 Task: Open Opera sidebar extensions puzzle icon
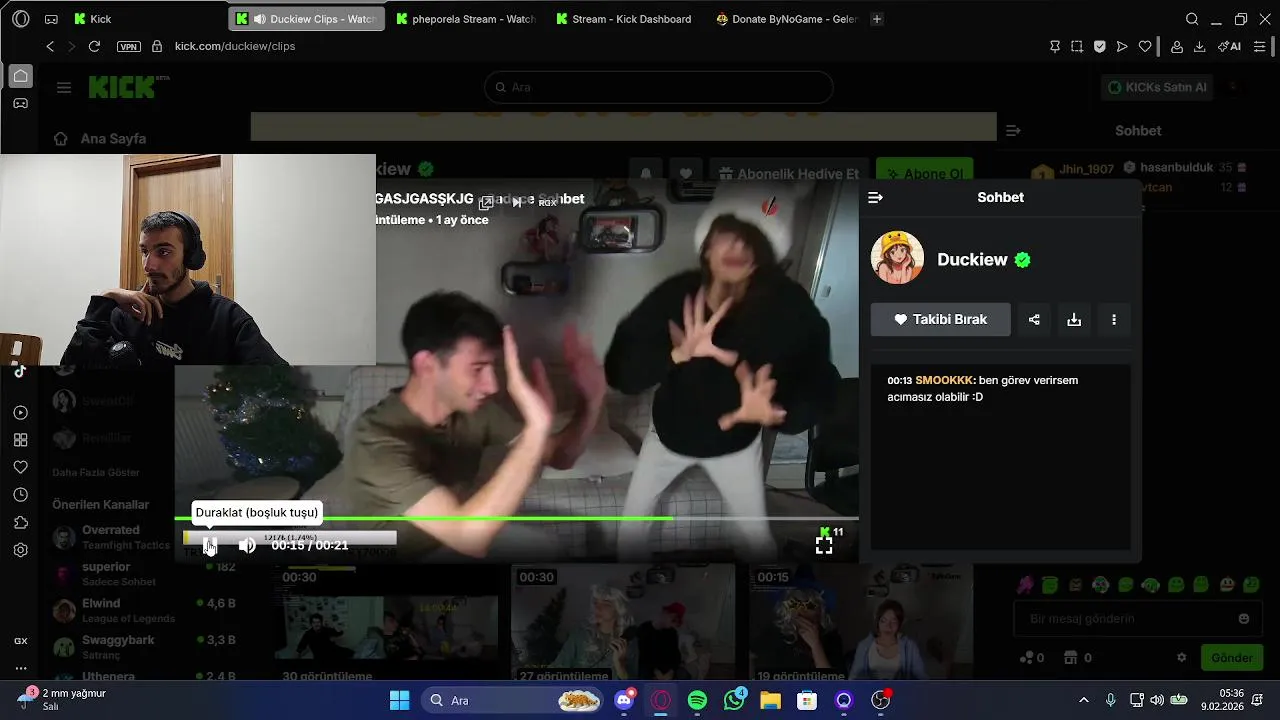click(20, 522)
